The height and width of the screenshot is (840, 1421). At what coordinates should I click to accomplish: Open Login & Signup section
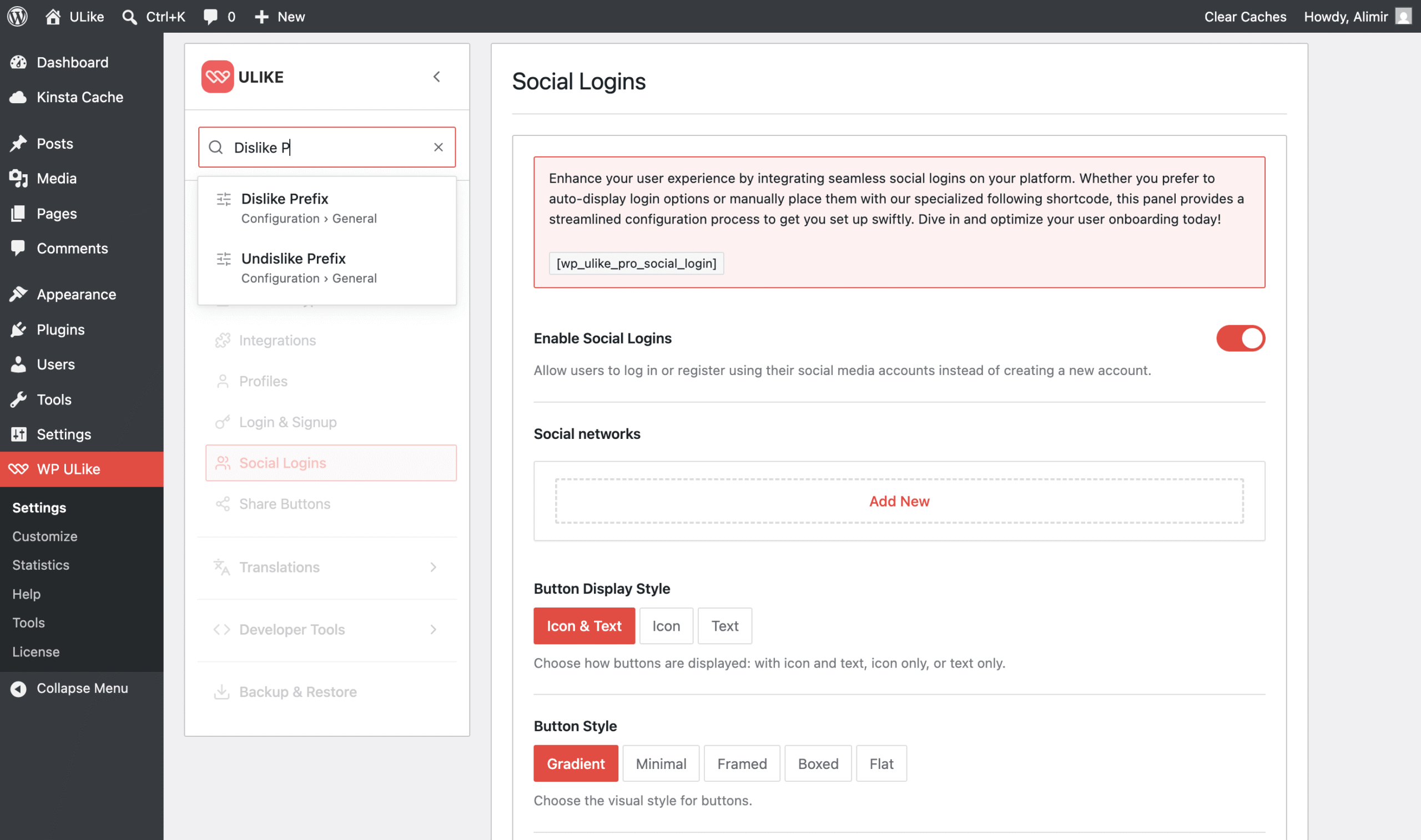tap(331, 422)
